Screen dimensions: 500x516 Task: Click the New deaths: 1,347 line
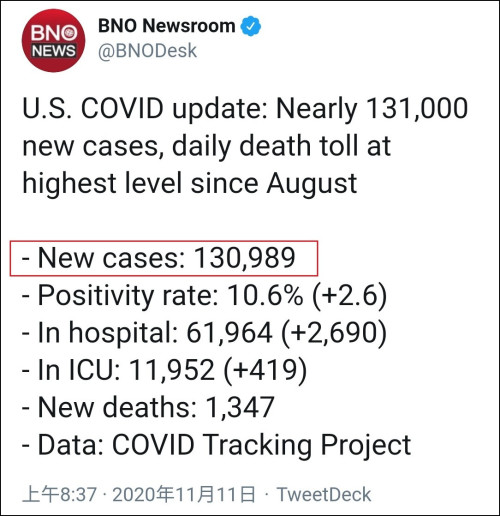(148, 407)
